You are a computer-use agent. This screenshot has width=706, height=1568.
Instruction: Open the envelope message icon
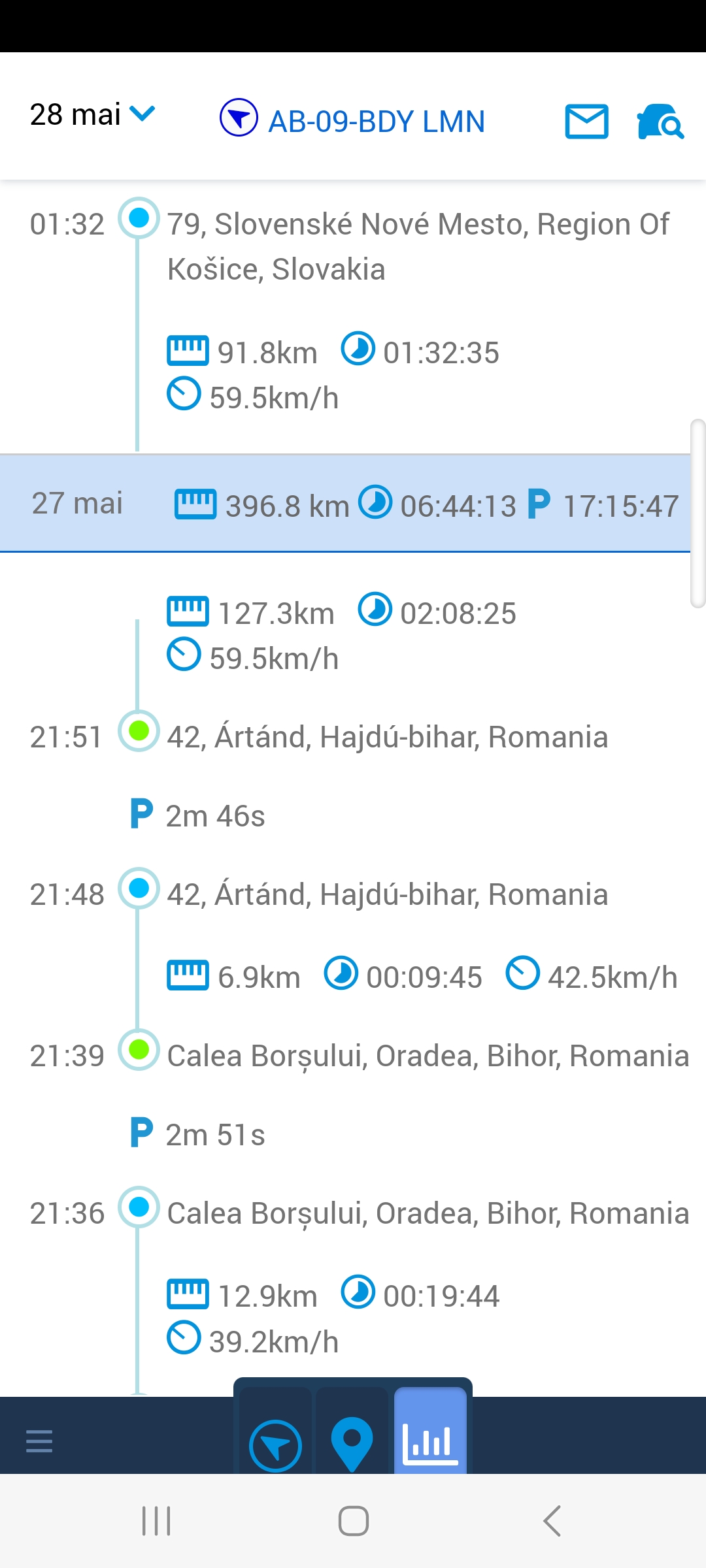point(586,122)
